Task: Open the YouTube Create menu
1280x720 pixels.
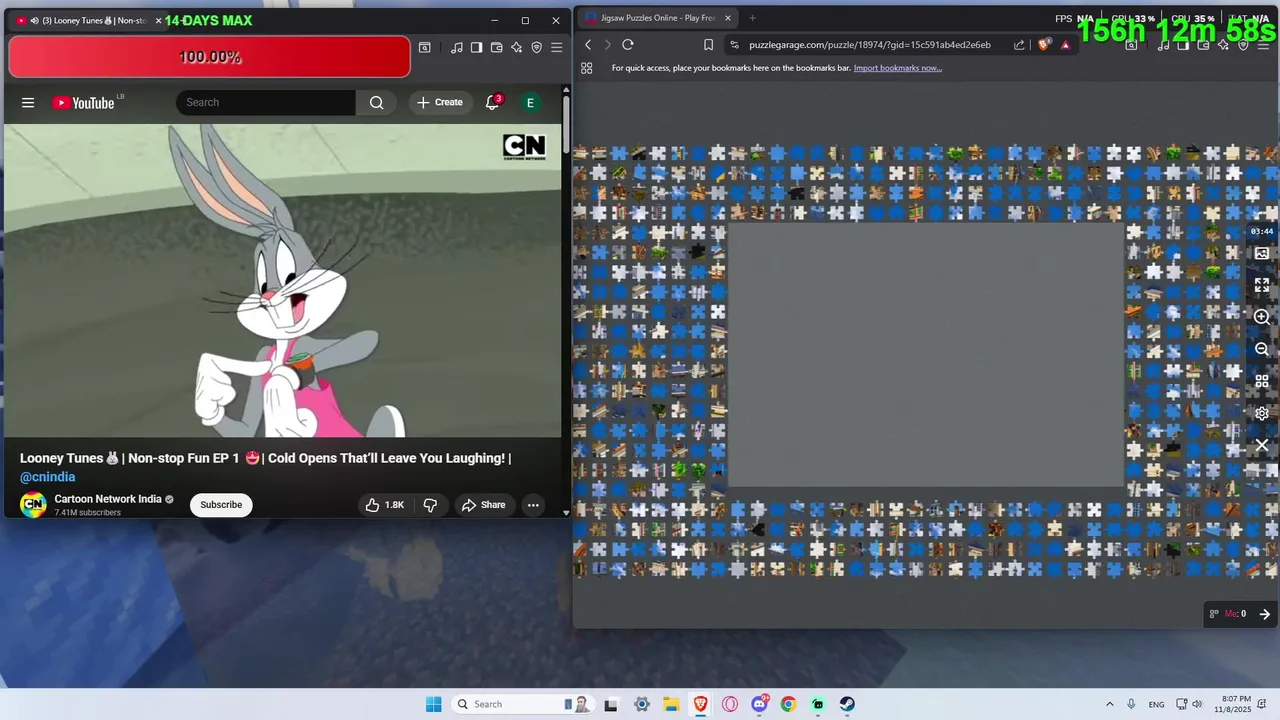Action: click(440, 102)
